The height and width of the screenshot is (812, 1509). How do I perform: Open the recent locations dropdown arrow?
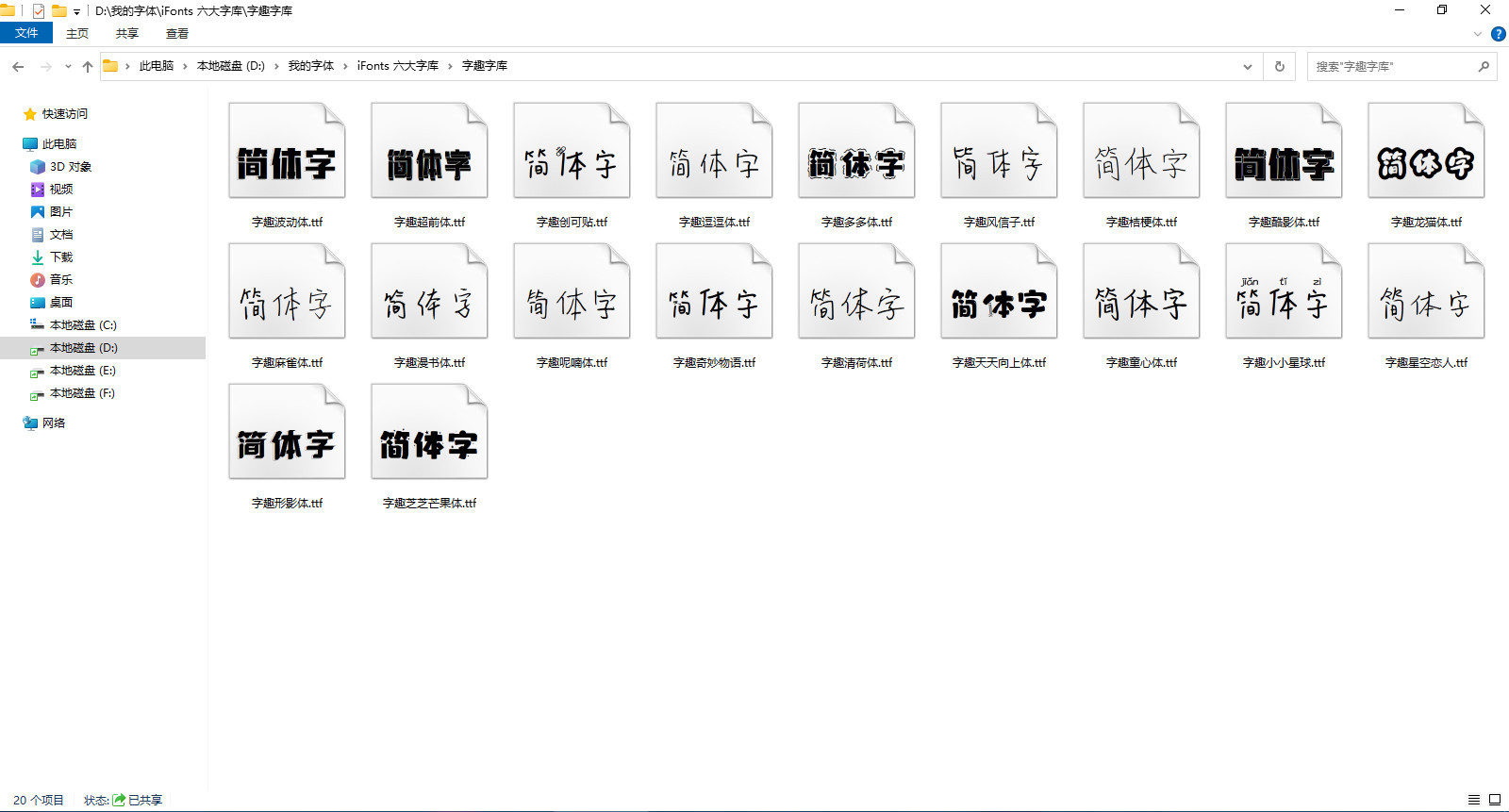(68, 66)
